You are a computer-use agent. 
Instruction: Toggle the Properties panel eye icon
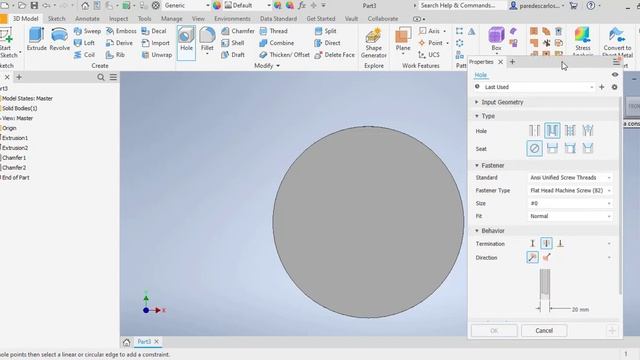coord(615,75)
